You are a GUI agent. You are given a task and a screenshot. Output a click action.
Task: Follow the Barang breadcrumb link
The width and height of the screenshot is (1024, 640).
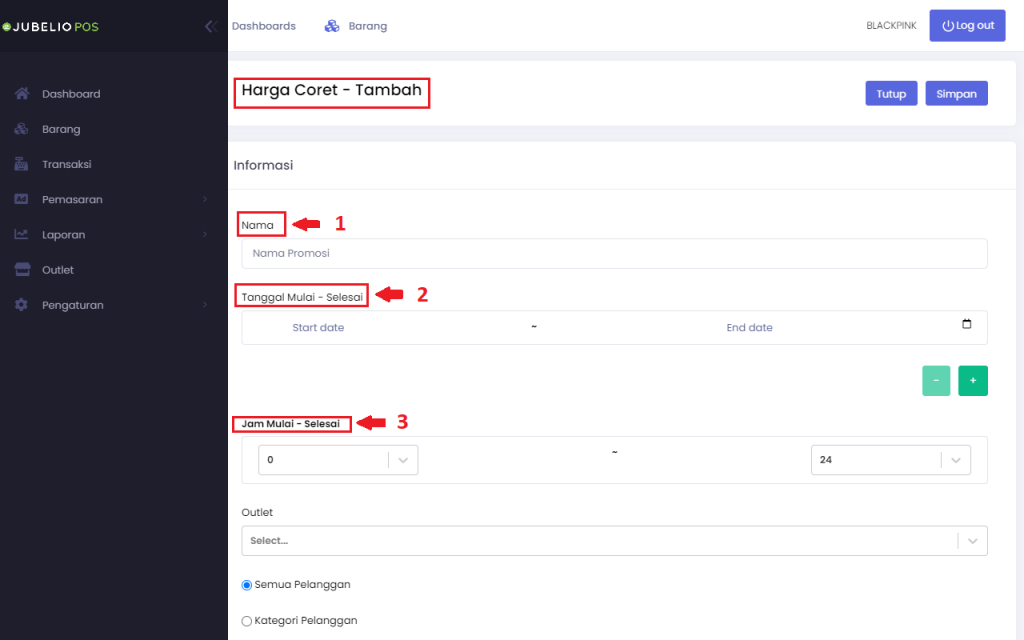pyautogui.click(x=368, y=26)
